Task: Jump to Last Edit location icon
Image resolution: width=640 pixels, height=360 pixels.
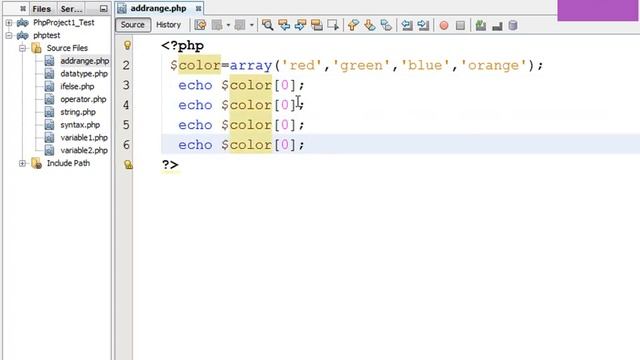Action: (x=200, y=25)
